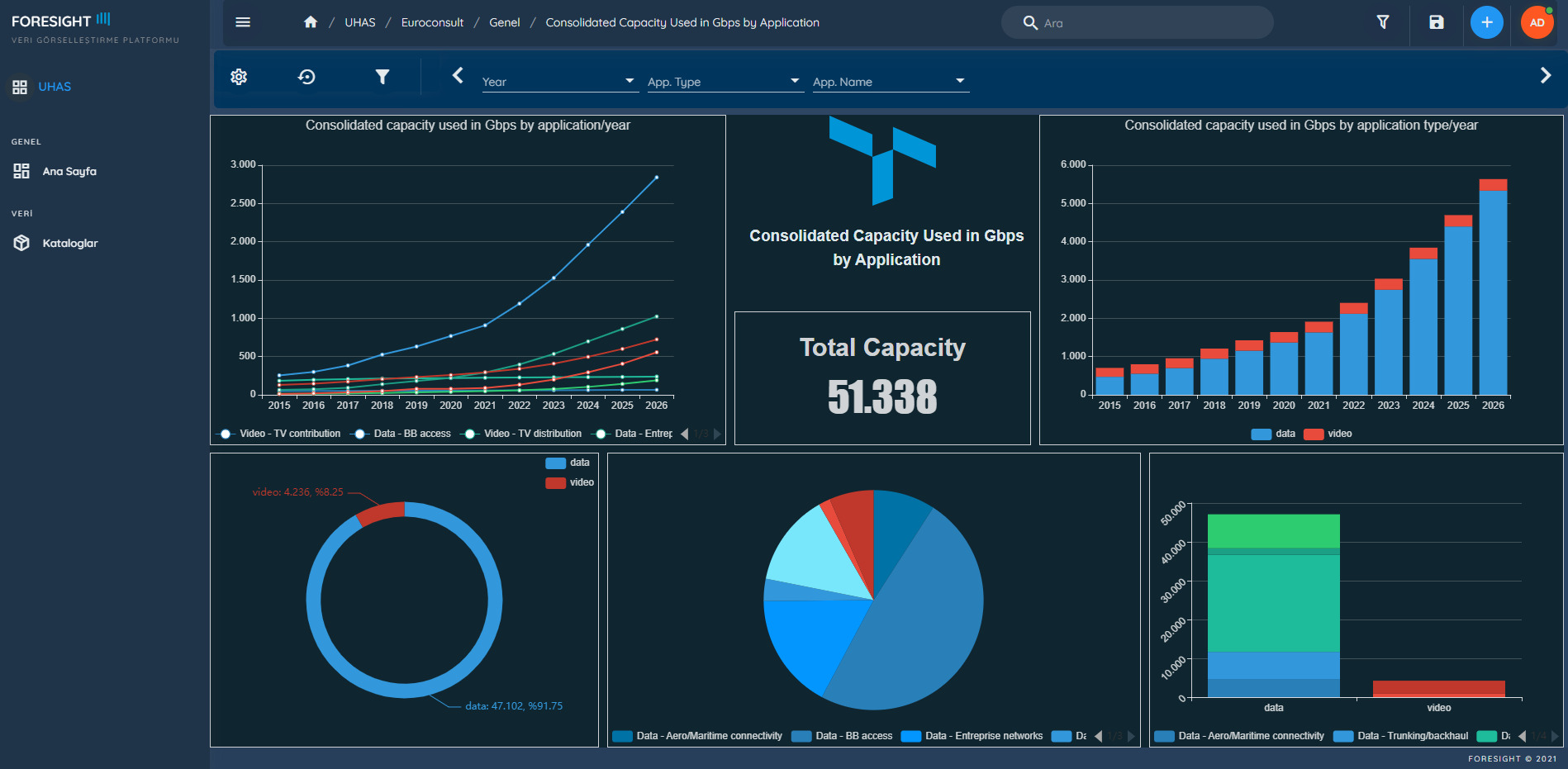Click the Genel breadcrumb link

point(504,22)
